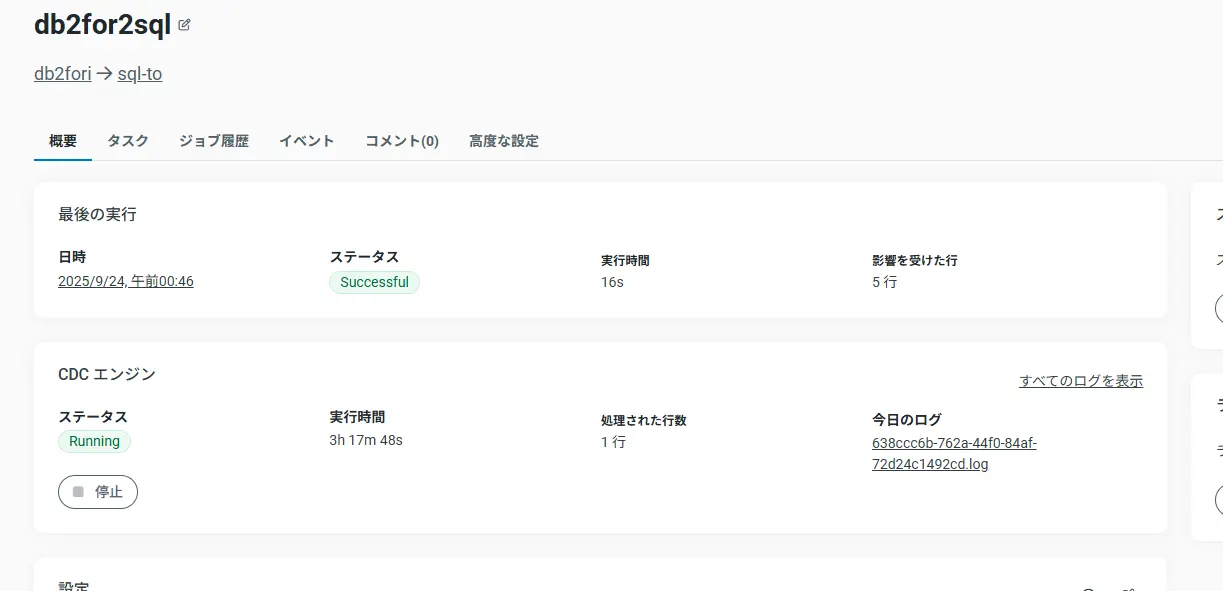Click the Successful status badge

[374, 283]
